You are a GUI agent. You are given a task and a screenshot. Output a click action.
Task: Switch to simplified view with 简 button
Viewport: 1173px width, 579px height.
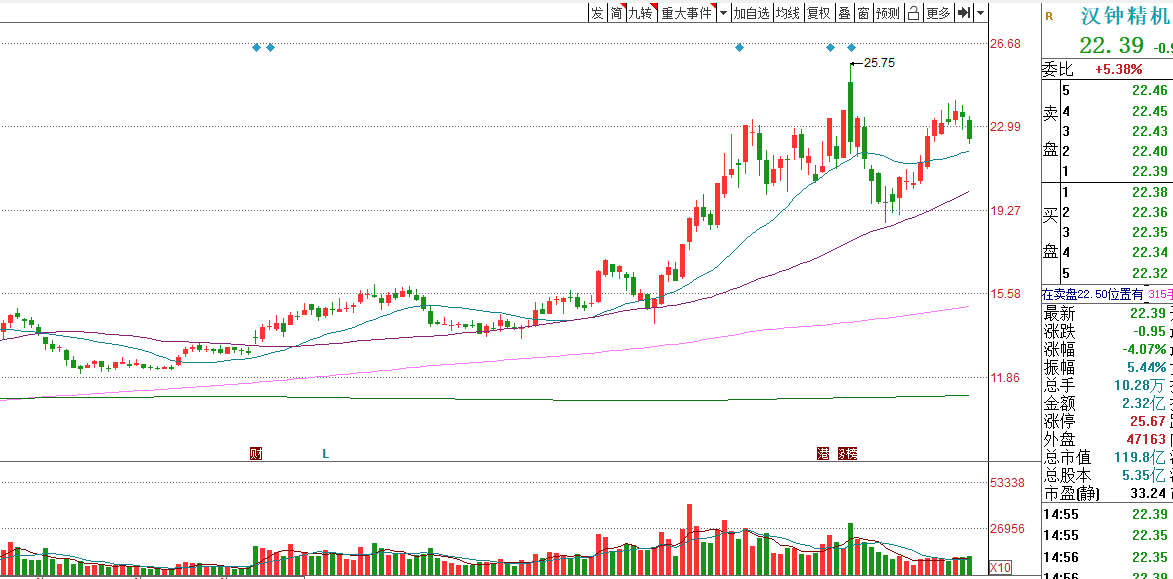616,13
